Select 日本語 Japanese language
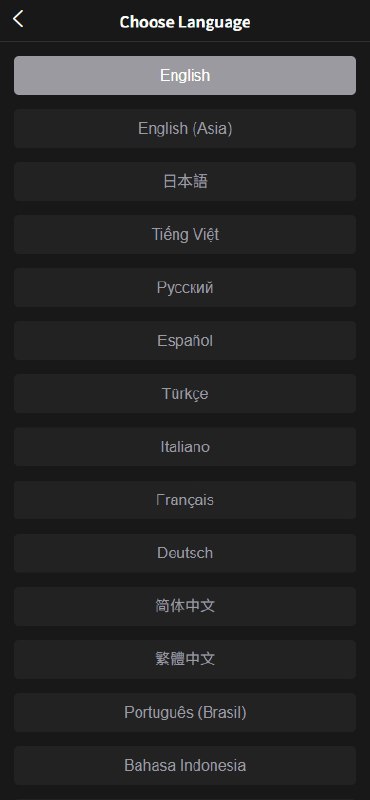 point(185,182)
